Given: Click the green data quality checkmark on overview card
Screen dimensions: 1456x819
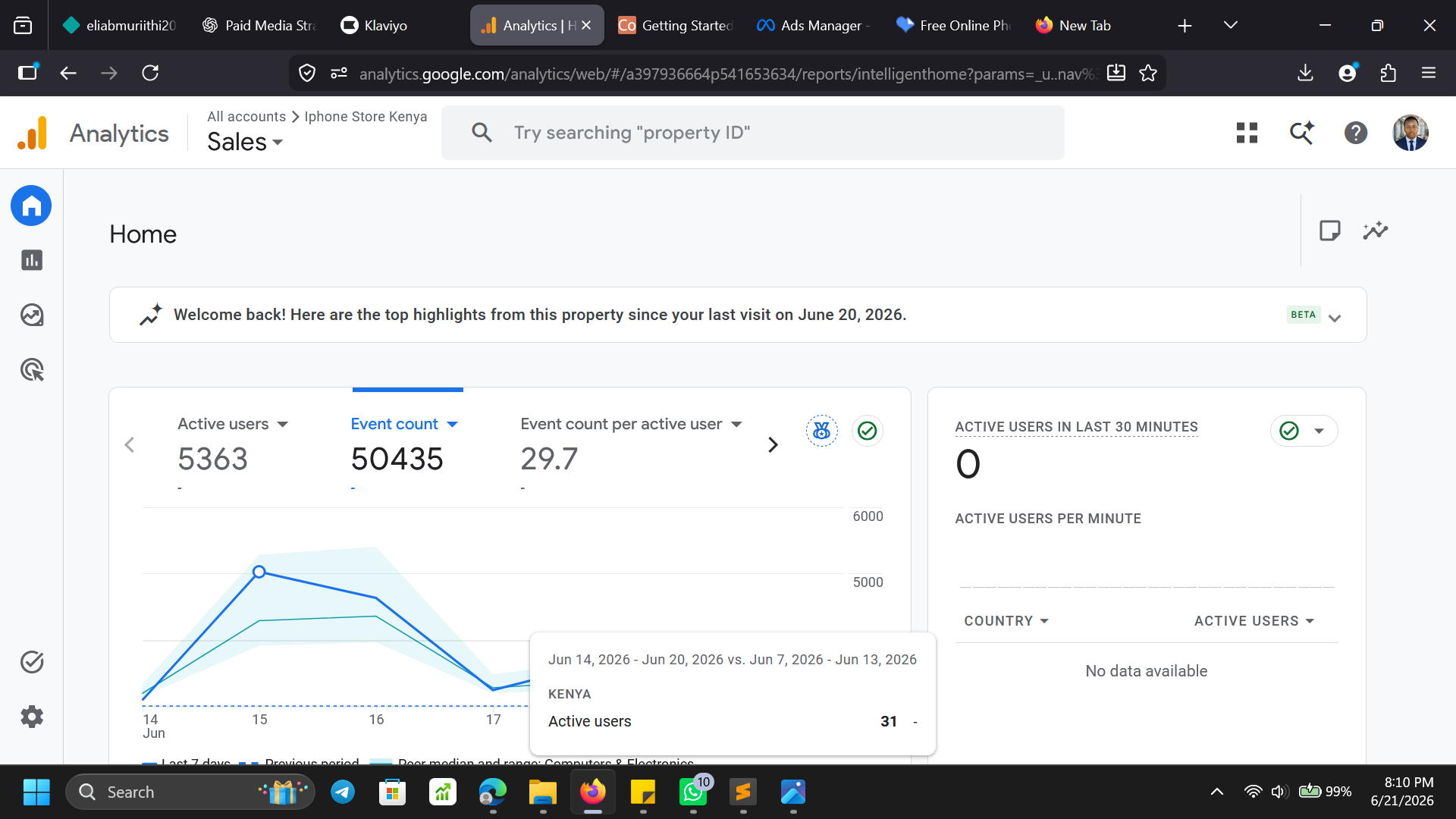Looking at the screenshot, I should (x=867, y=431).
